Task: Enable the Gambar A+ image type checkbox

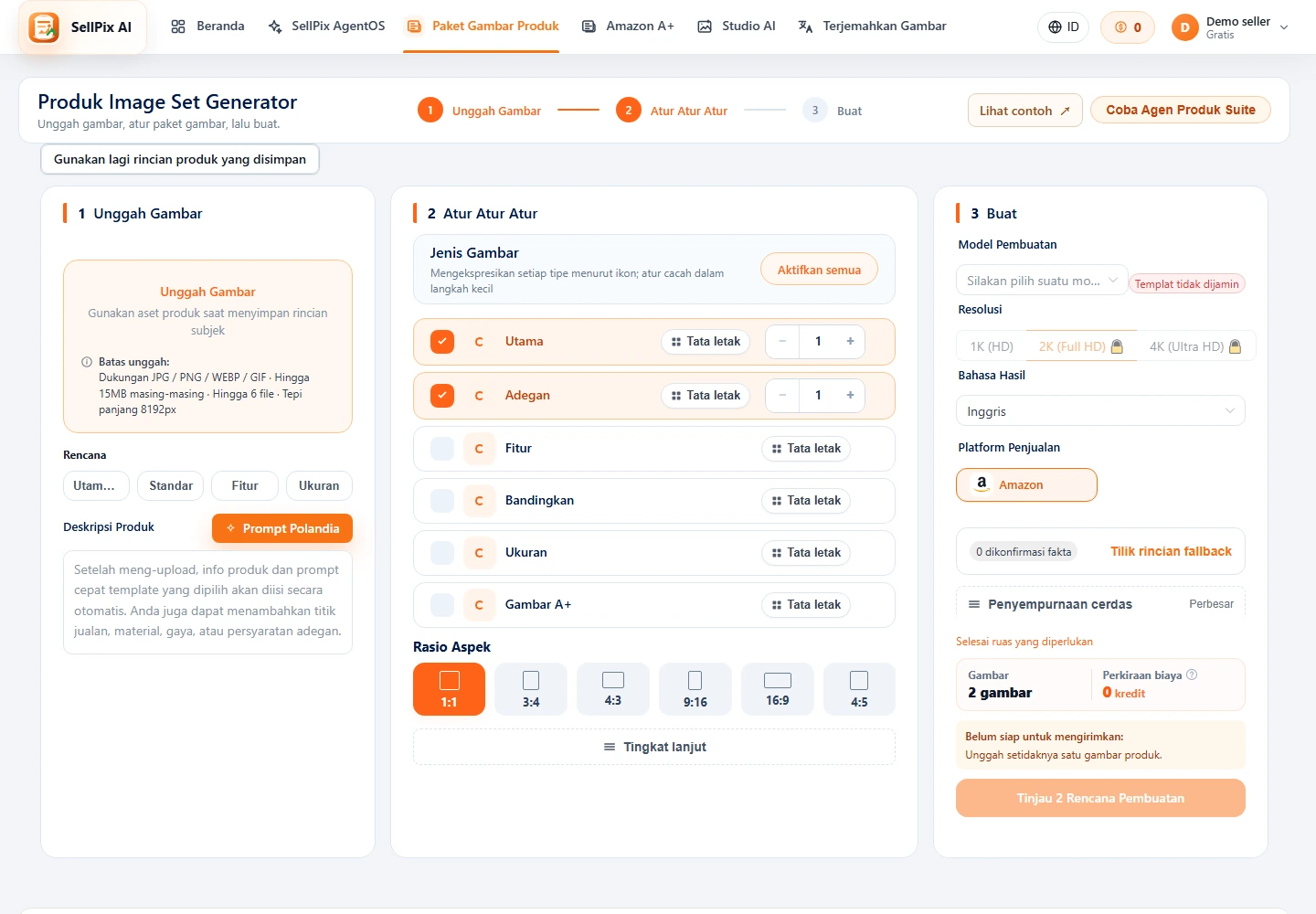Action: 442,605
